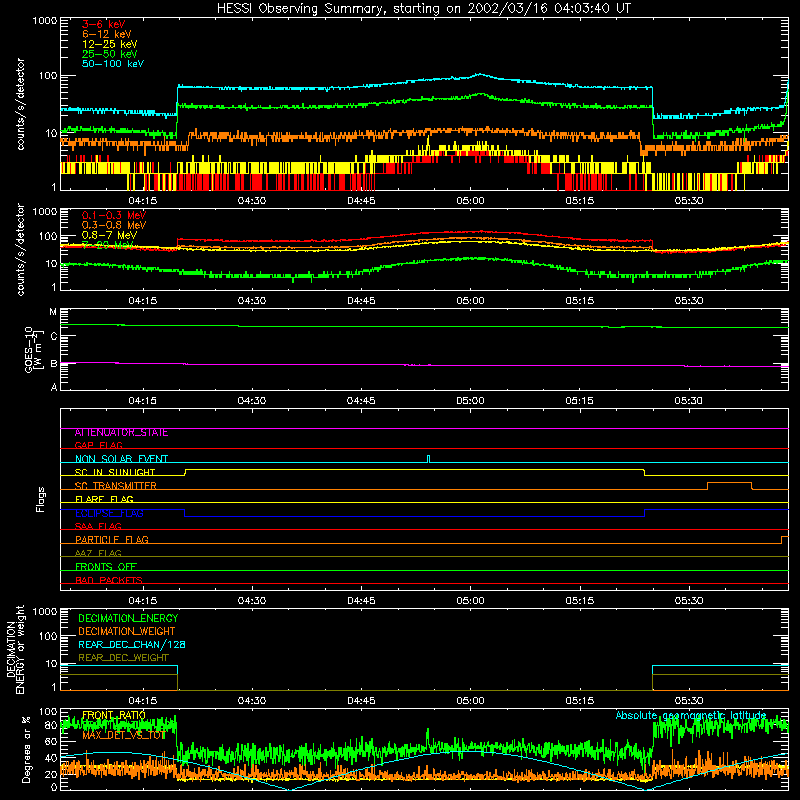Screen dimensions: 800x800
Task: Click the Flags vertical axis title
Action: coord(41,499)
